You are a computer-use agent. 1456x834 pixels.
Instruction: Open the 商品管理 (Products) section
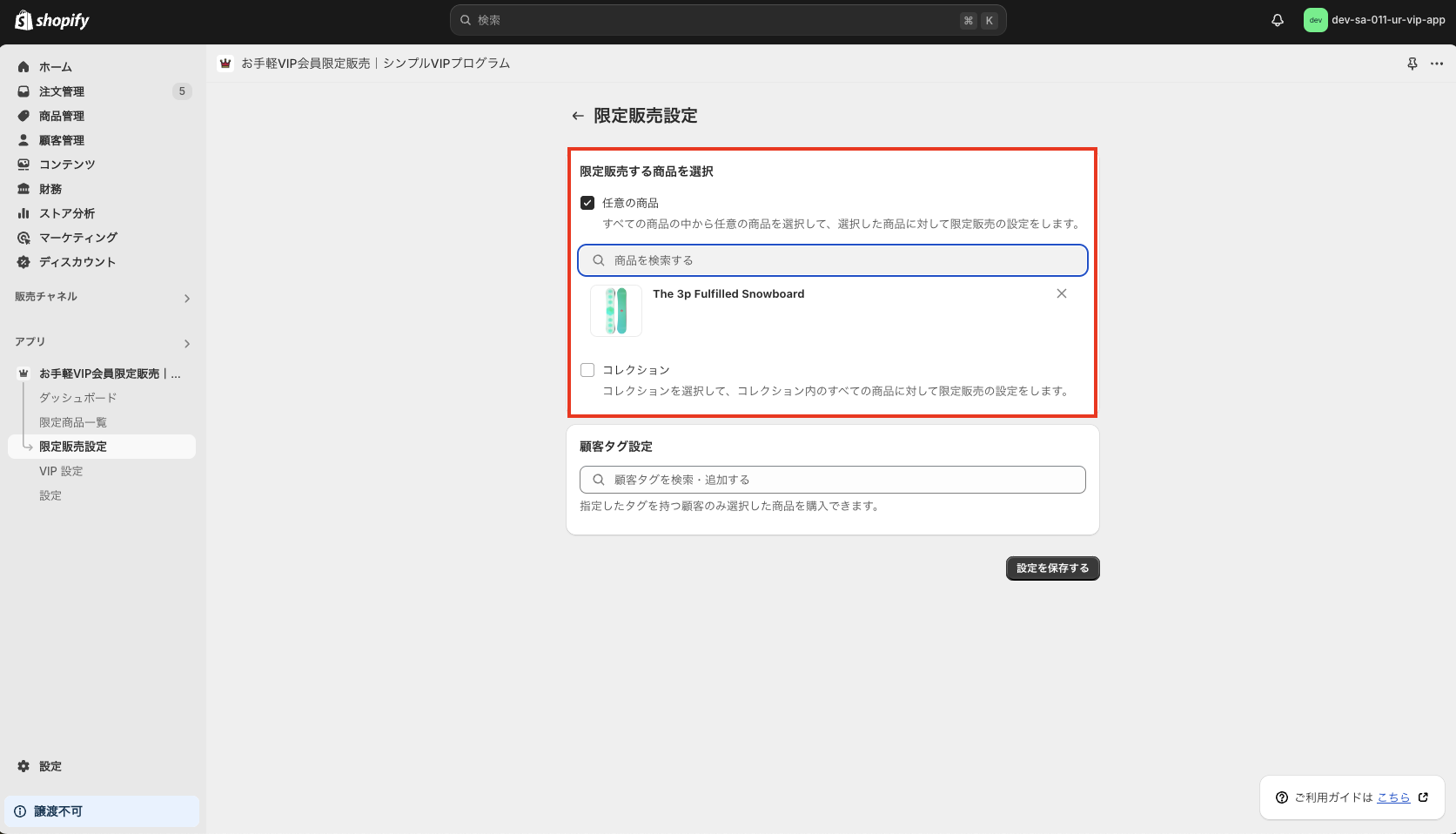[63, 115]
